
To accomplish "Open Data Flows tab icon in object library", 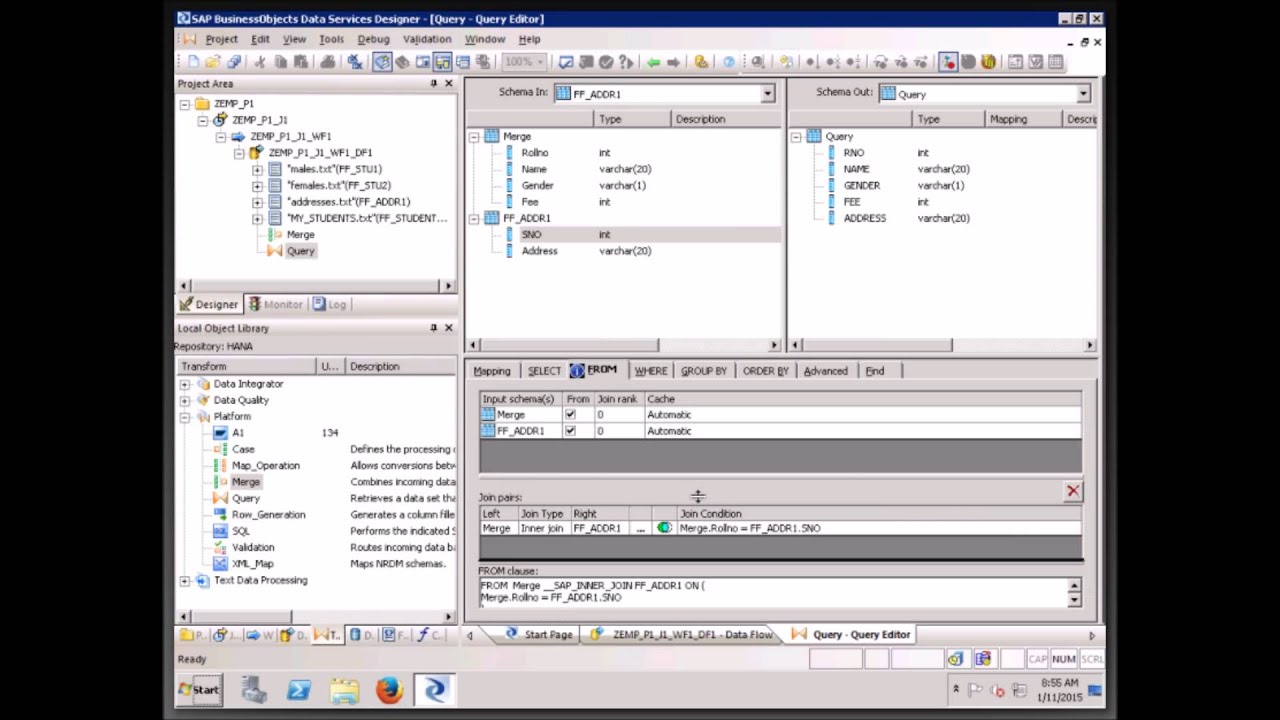I will pyautogui.click(x=287, y=635).
